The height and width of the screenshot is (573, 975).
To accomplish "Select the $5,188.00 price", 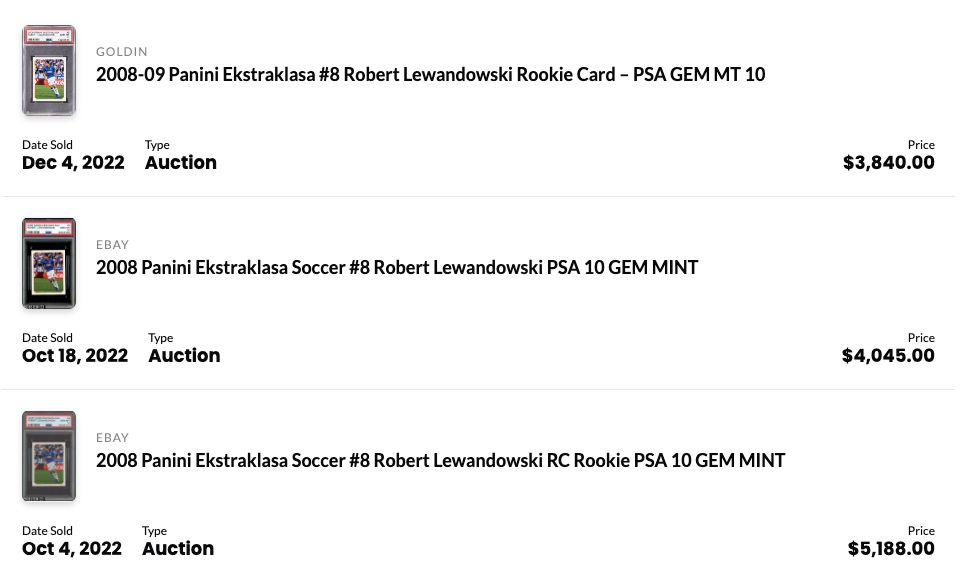I will click(x=891, y=549).
